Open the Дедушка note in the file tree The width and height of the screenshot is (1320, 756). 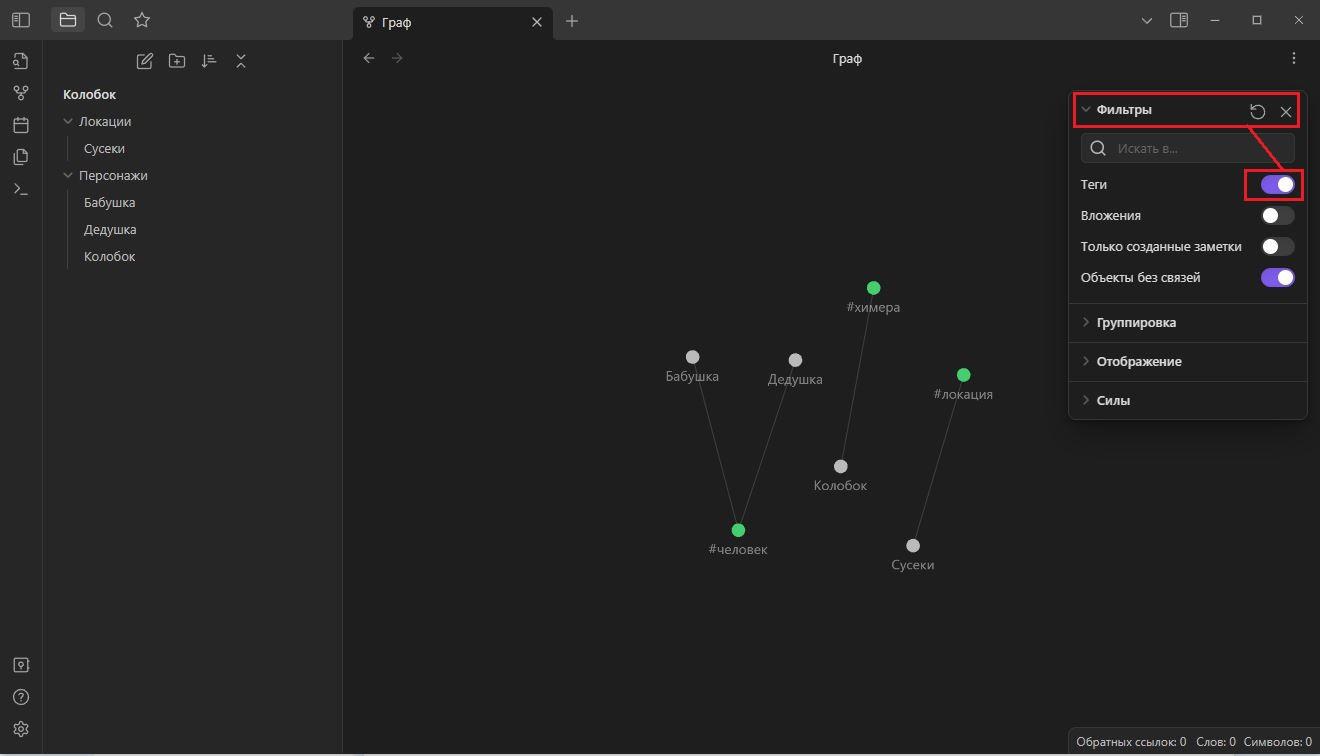coord(110,230)
